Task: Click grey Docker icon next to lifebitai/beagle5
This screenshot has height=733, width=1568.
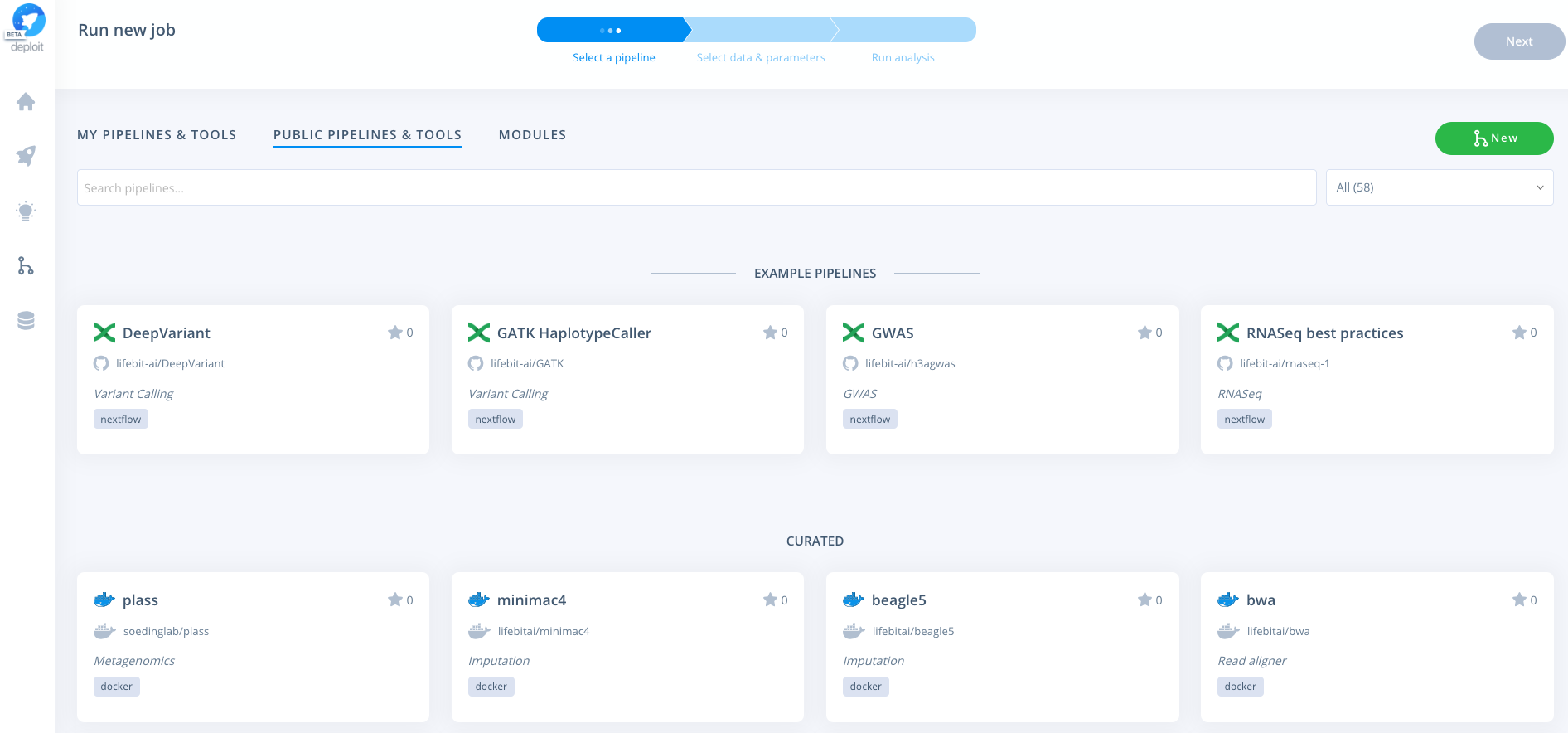Action: coord(854,631)
